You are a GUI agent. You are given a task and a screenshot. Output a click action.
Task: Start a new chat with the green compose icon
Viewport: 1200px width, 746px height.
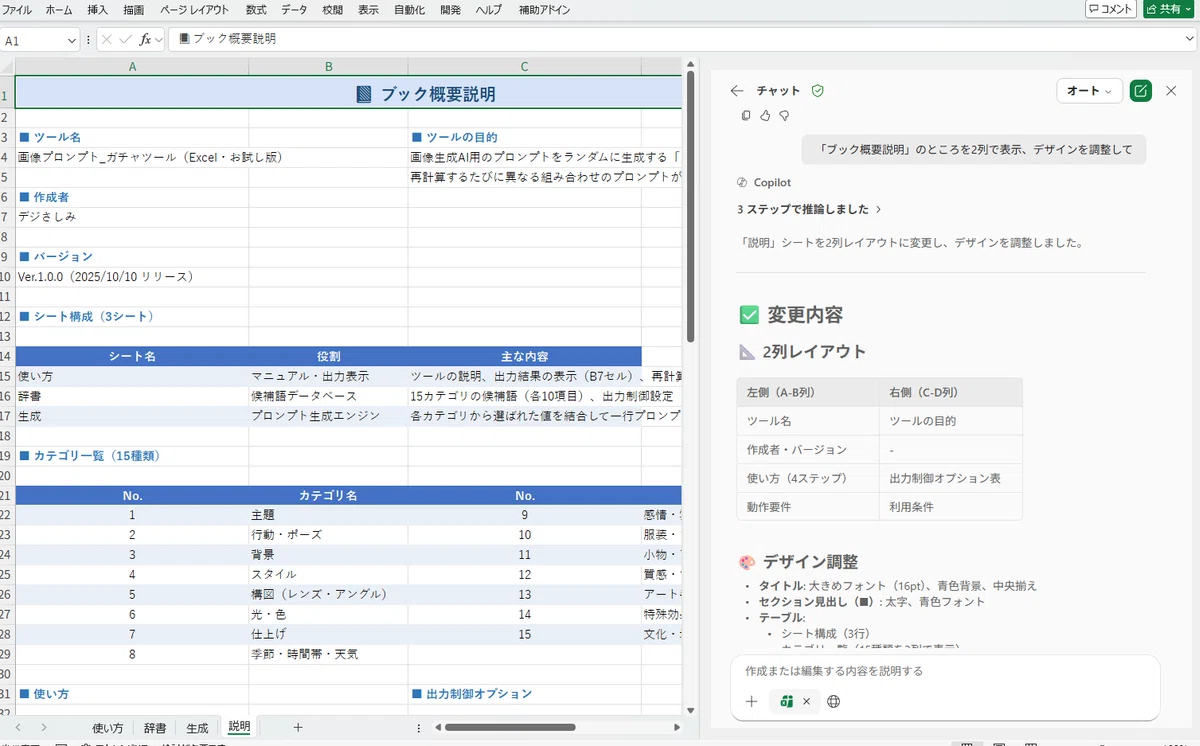[x=1140, y=91]
